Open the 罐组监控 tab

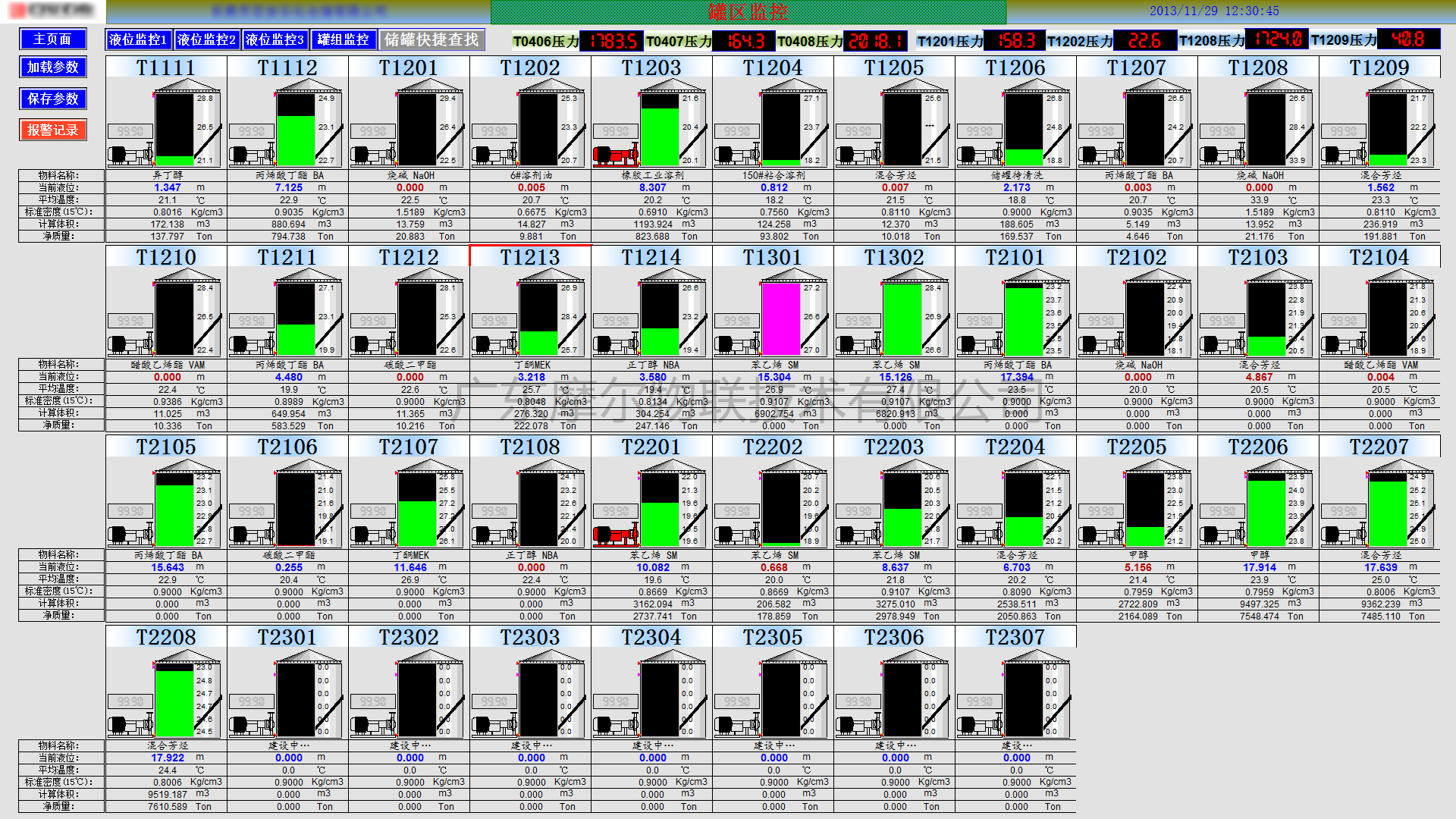343,39
